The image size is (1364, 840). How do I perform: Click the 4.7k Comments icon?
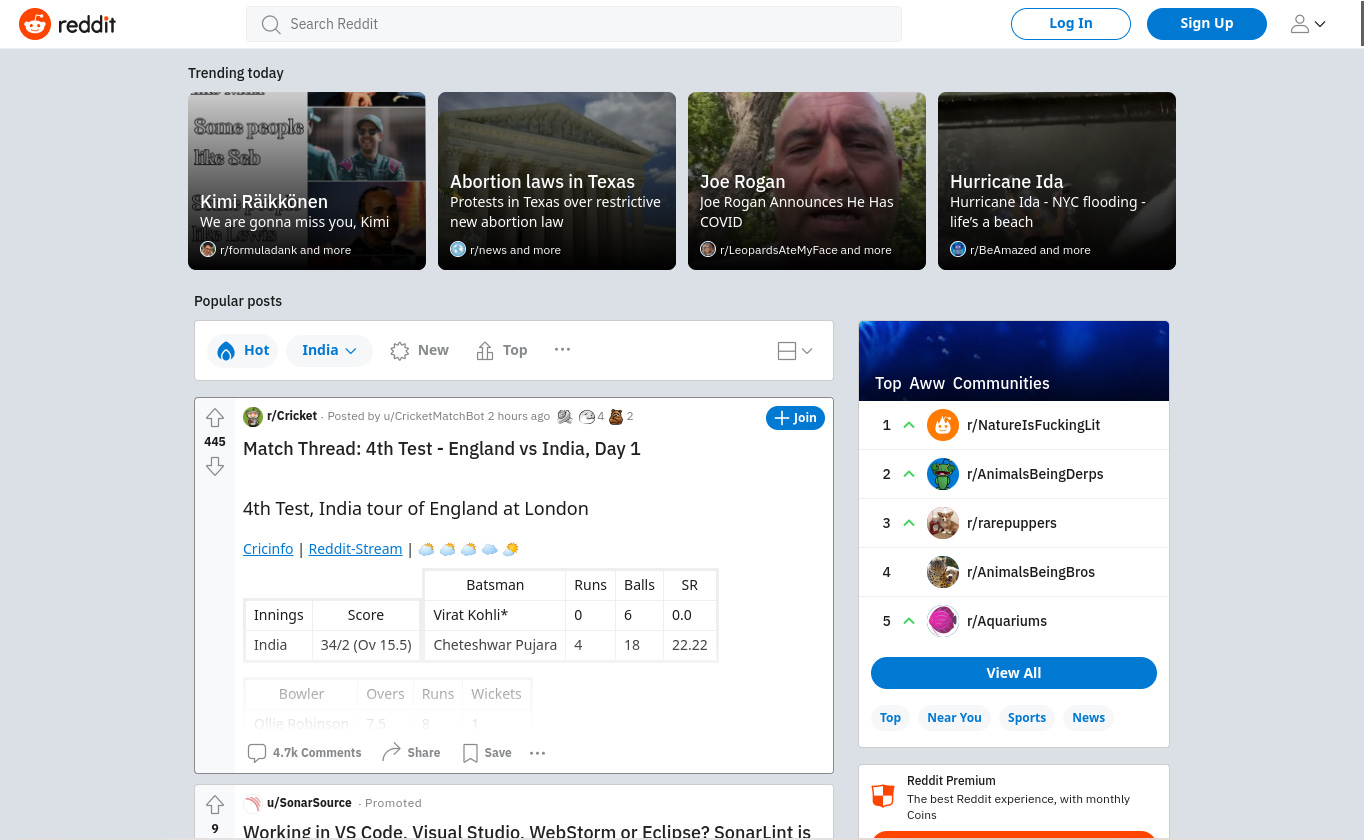pyautogui.click(x=257, y=753)
